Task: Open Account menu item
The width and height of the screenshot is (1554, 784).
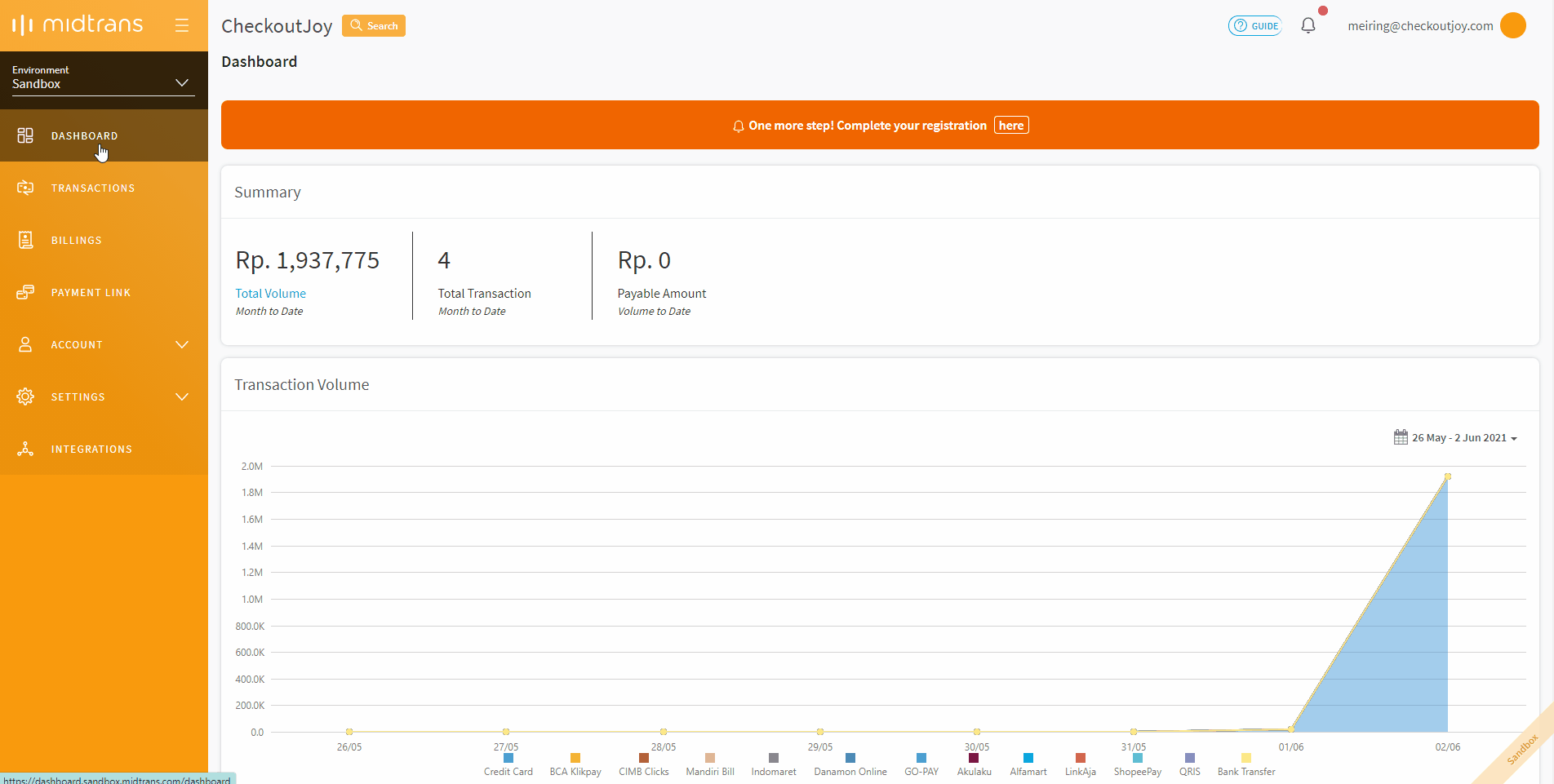Action: pos(104,344)
